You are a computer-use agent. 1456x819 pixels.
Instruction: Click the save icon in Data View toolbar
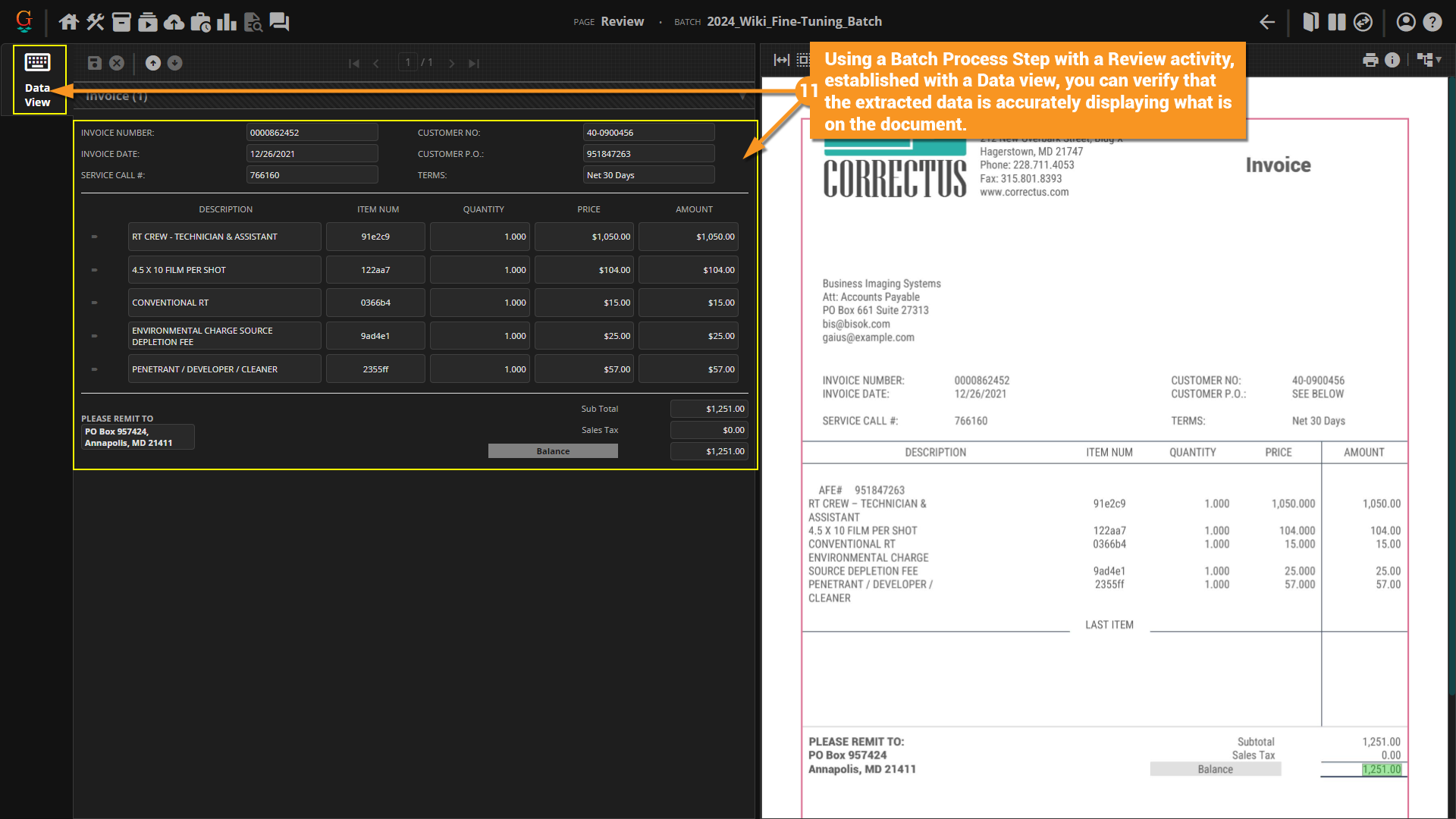pos(95,63)
